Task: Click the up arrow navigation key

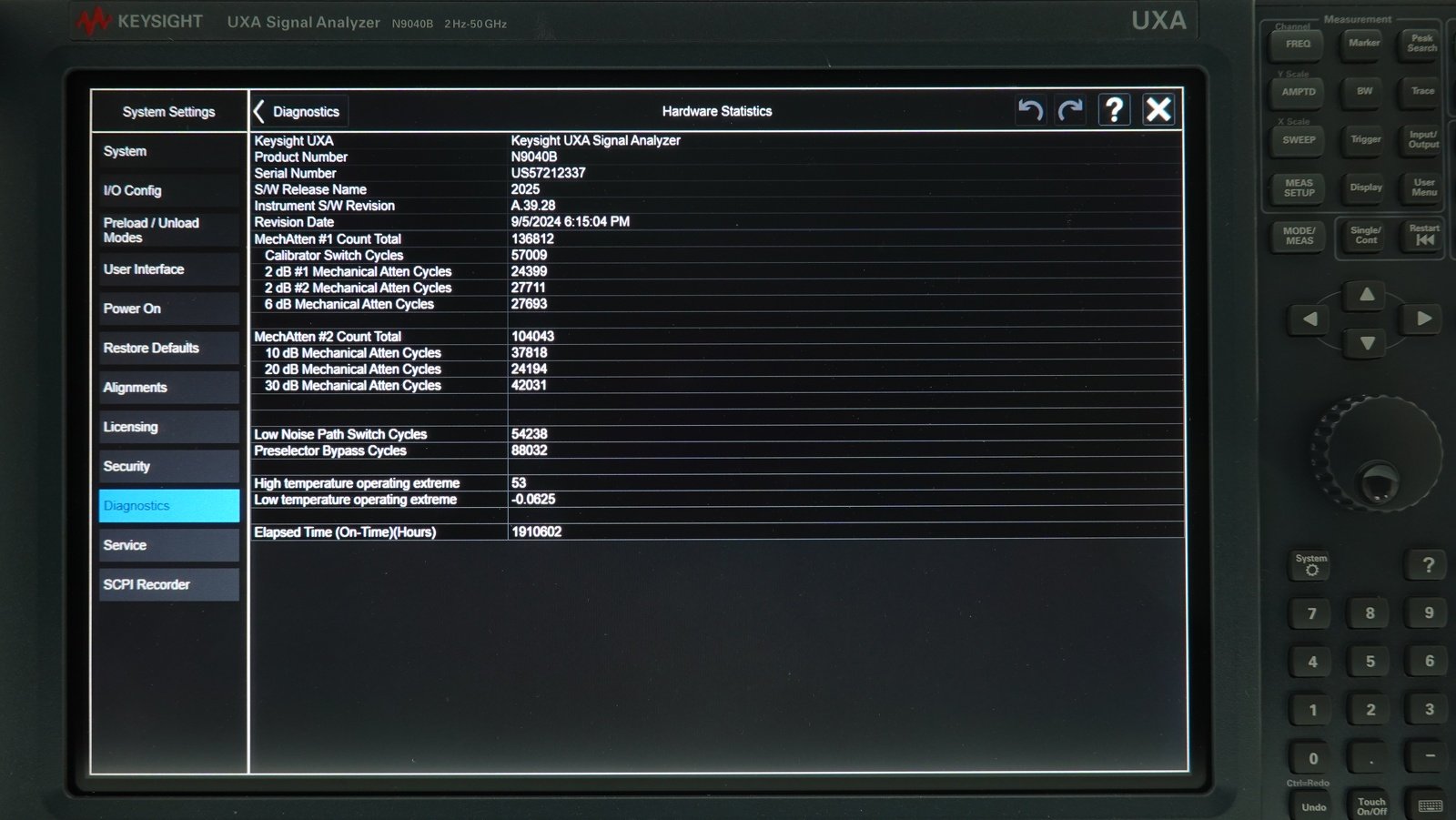Action: click(1367, 294)
